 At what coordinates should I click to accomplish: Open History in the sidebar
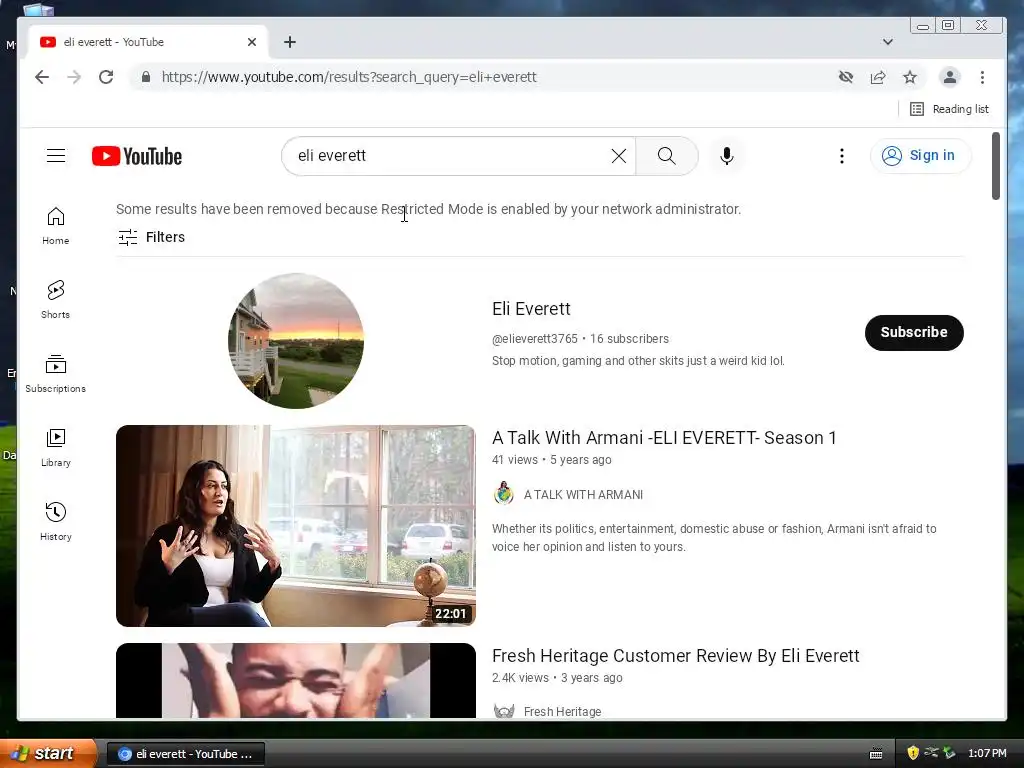coord(56,522)
